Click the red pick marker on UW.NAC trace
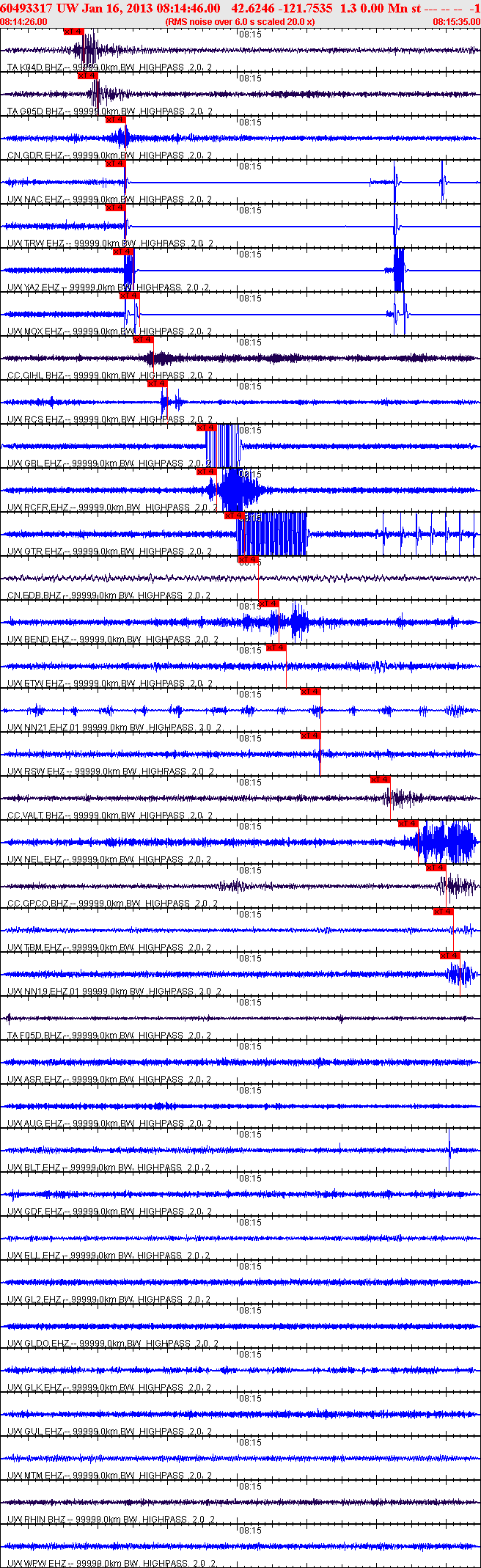Viewport: 481px width, 1568px height. 115,164
